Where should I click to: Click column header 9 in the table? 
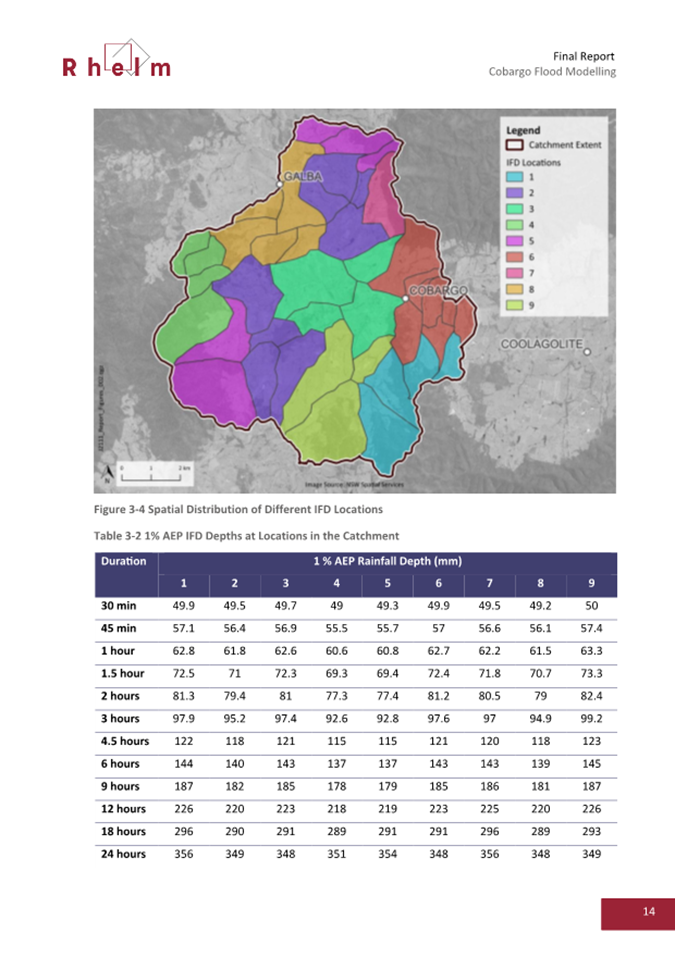pos(592,583)
